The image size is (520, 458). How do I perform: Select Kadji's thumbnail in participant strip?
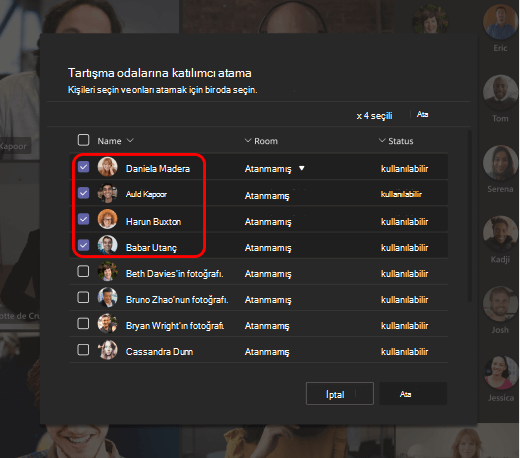(500, 233)
